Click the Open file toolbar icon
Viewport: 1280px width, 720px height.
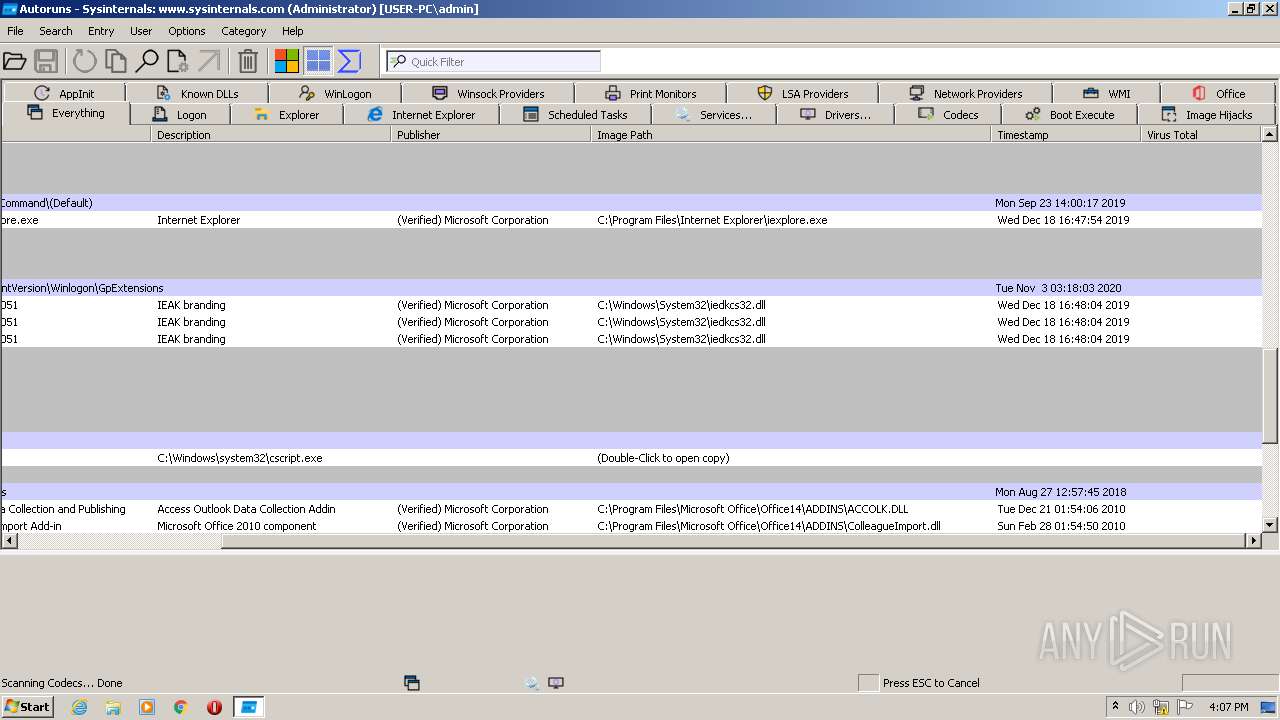click(x=14, y=62)
